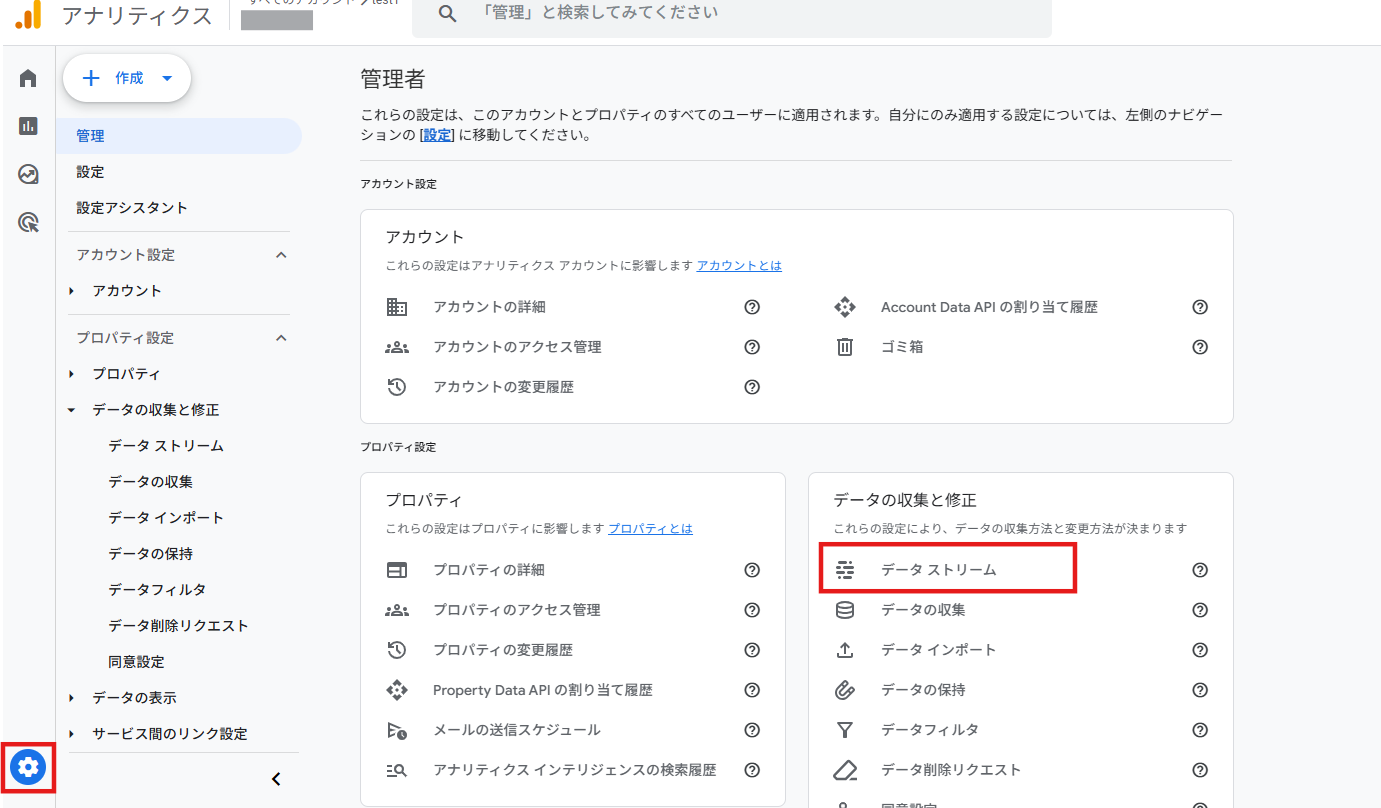Show help for プロパティの変更履歴
This screenshot has height=808, width=1381.
point(752,650)
